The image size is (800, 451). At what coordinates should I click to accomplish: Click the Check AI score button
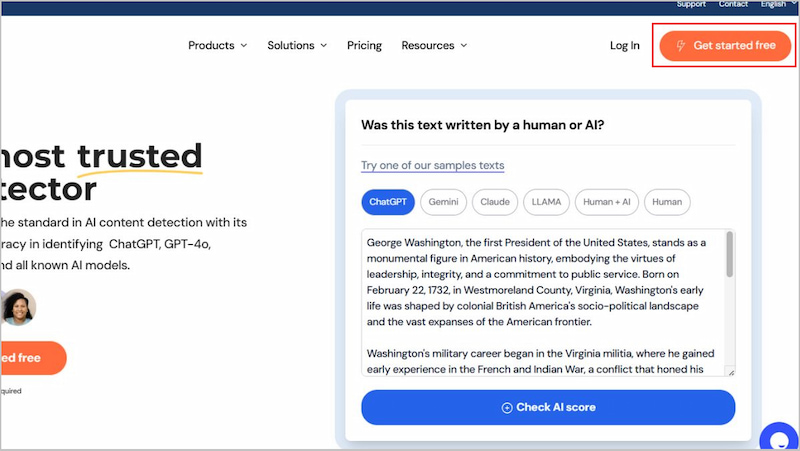click(548, 408)
